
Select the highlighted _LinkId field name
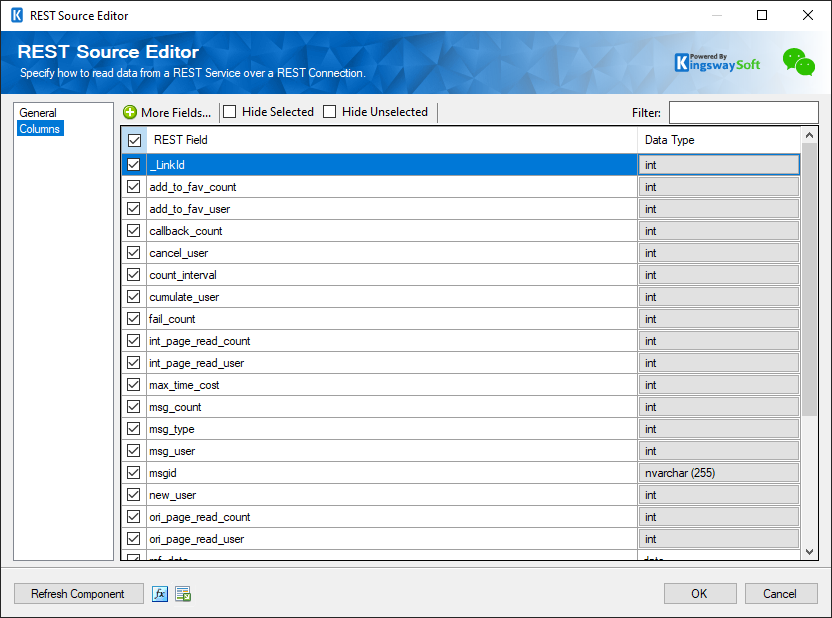click(168, 165)
